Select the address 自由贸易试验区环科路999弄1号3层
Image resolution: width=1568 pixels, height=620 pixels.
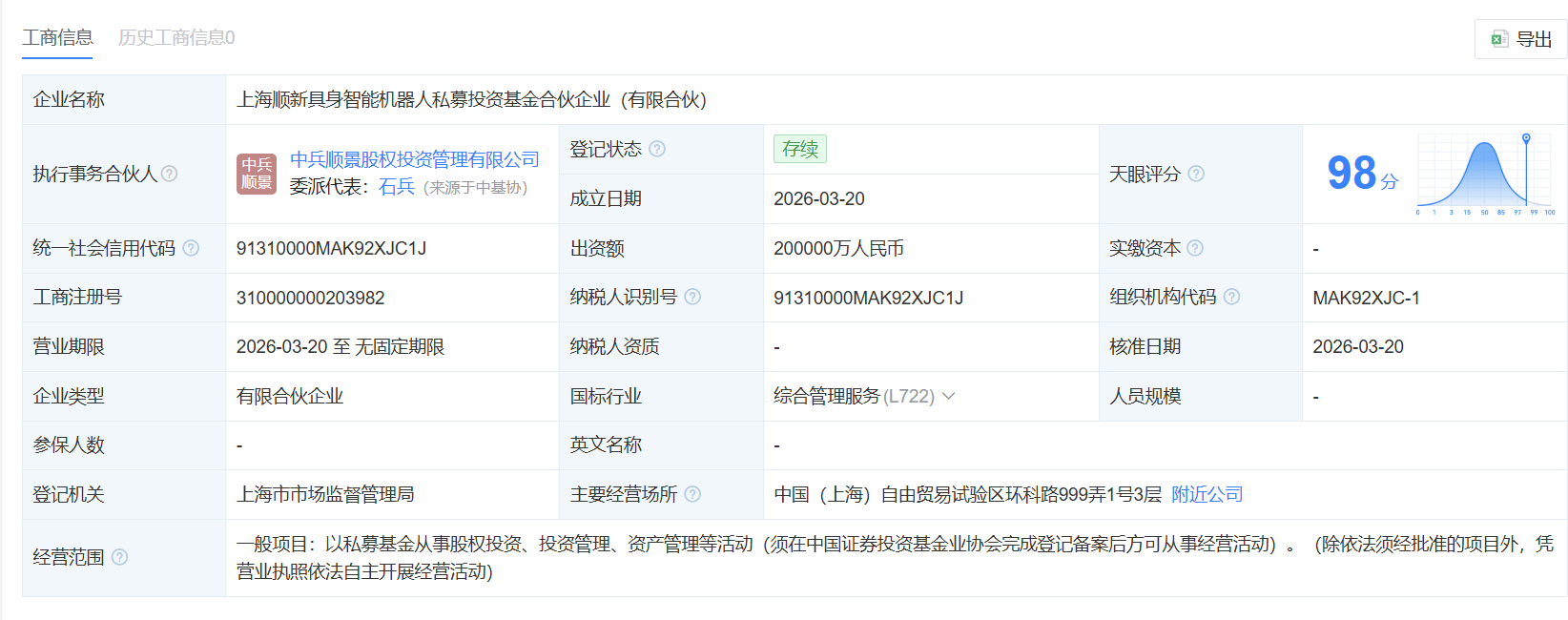click(x=1021, y=494)
